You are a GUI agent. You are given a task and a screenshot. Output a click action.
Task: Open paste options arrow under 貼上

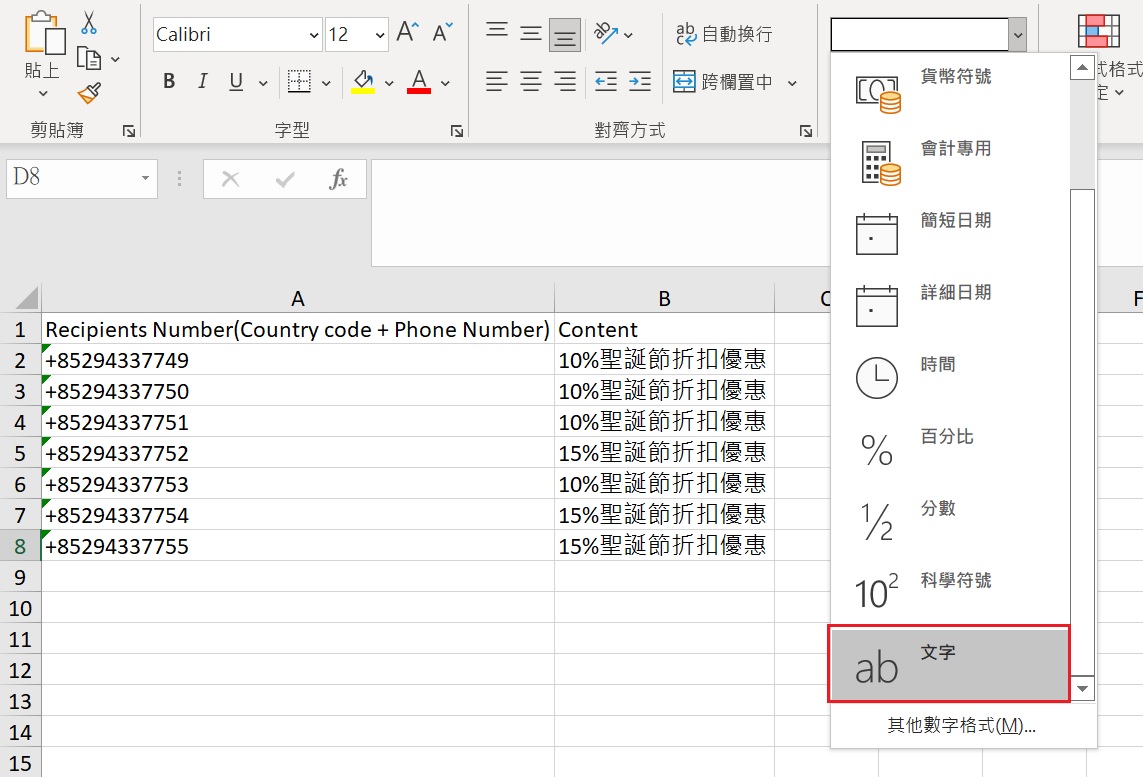pos(43,93)
